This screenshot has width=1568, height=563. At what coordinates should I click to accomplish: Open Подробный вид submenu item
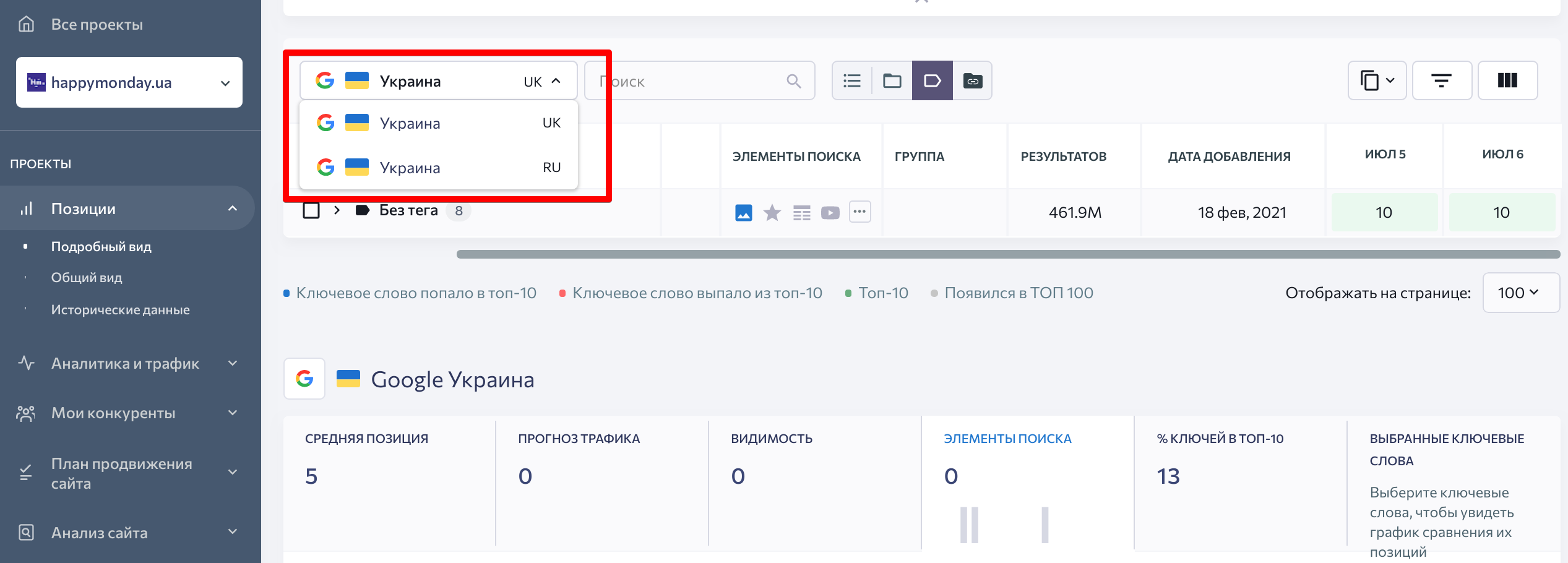[x=101, y=246]
